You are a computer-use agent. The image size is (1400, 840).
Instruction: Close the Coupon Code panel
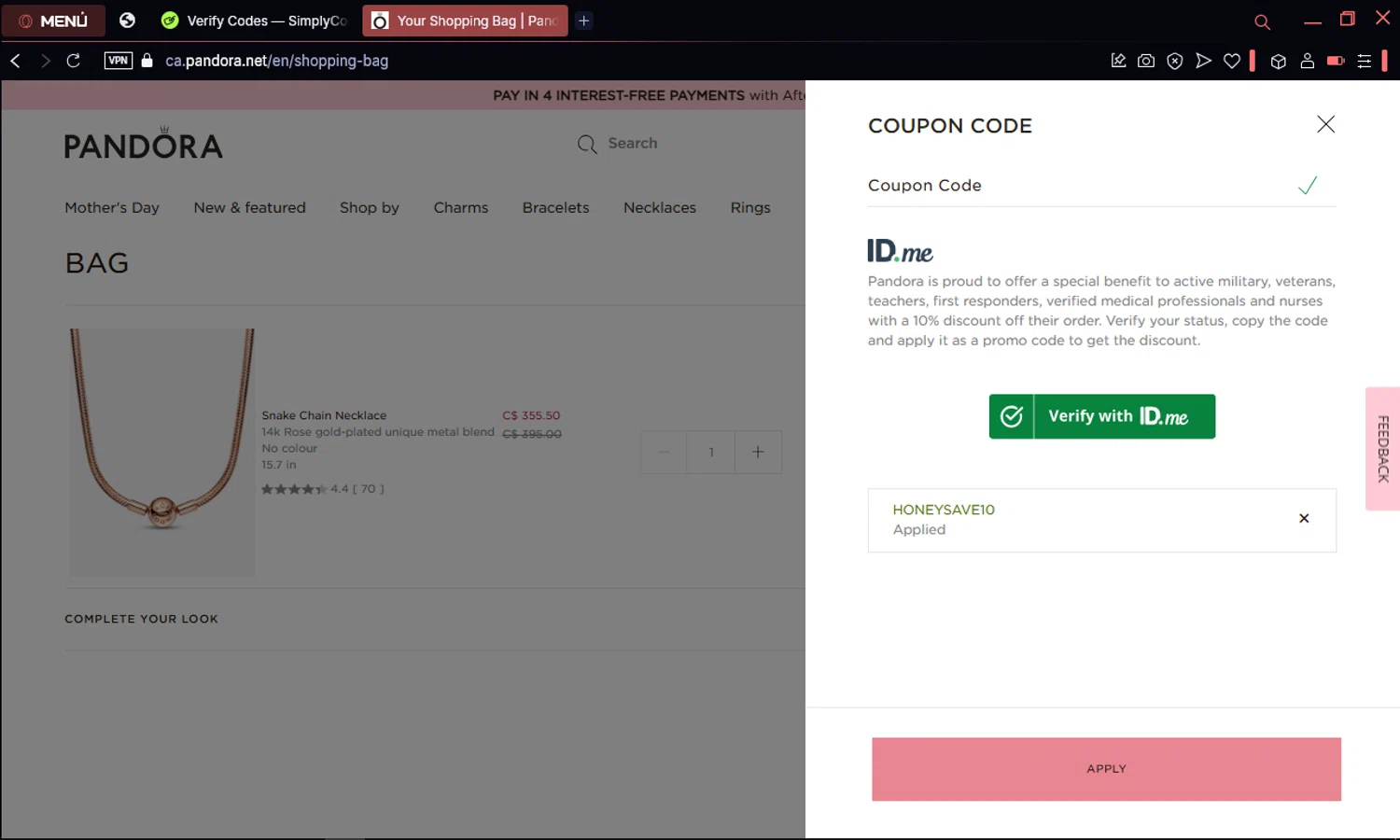[x=1325, y=124]
